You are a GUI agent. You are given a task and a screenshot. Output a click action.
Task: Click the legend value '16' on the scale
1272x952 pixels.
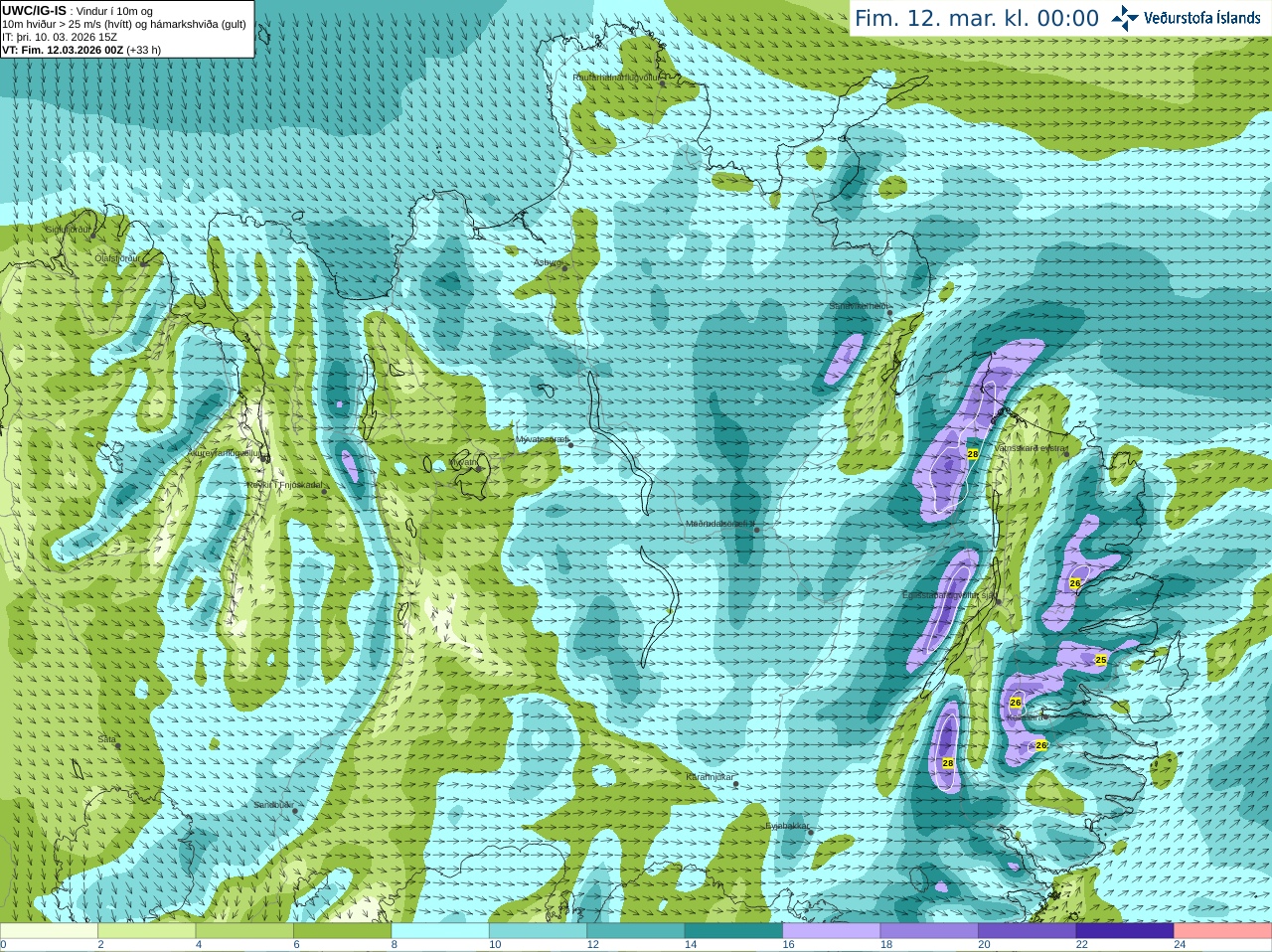click(x=788, y=945)
